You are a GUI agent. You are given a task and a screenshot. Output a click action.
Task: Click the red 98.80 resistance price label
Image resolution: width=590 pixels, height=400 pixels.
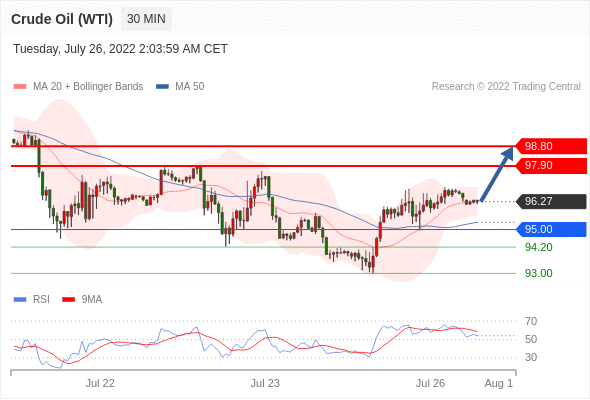[x=551, y=146]
